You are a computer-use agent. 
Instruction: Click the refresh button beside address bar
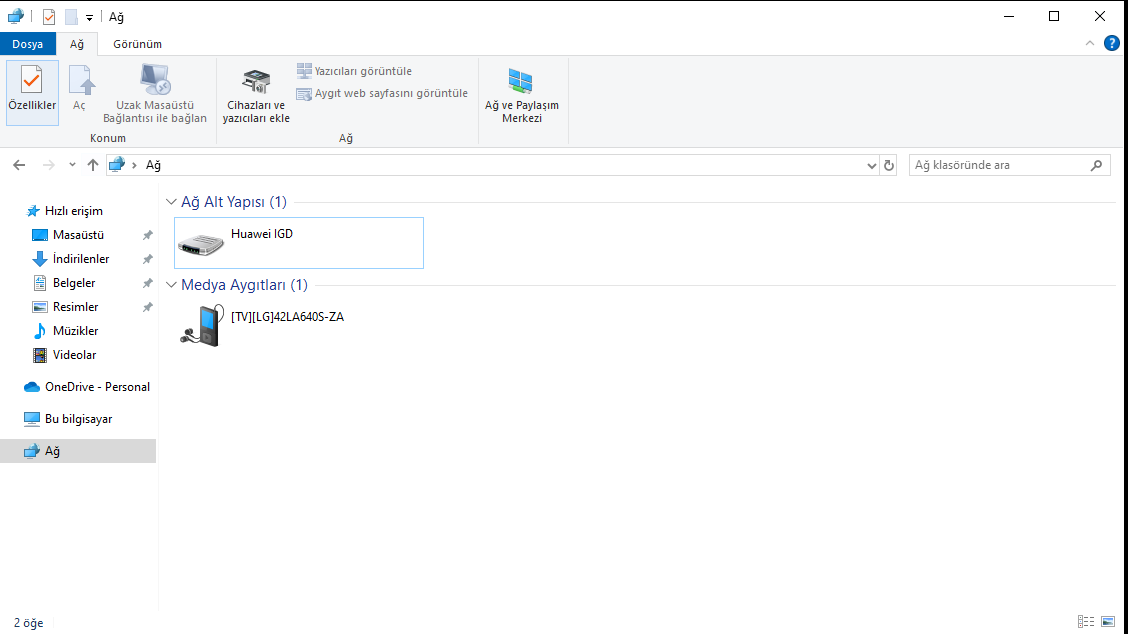[889, 165]
